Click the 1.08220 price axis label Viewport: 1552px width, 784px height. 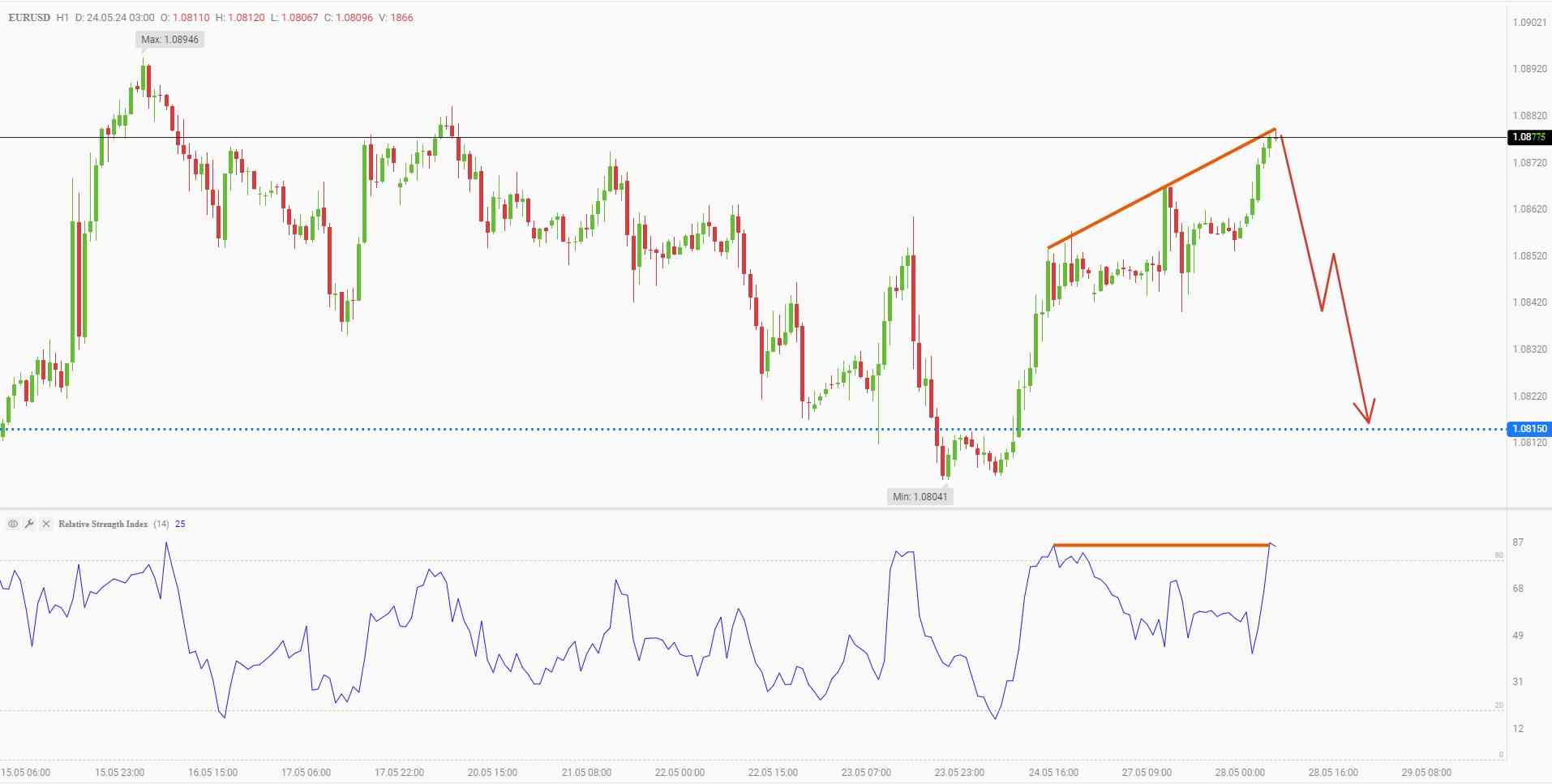pyautogui.click(x=1529, y=396)
